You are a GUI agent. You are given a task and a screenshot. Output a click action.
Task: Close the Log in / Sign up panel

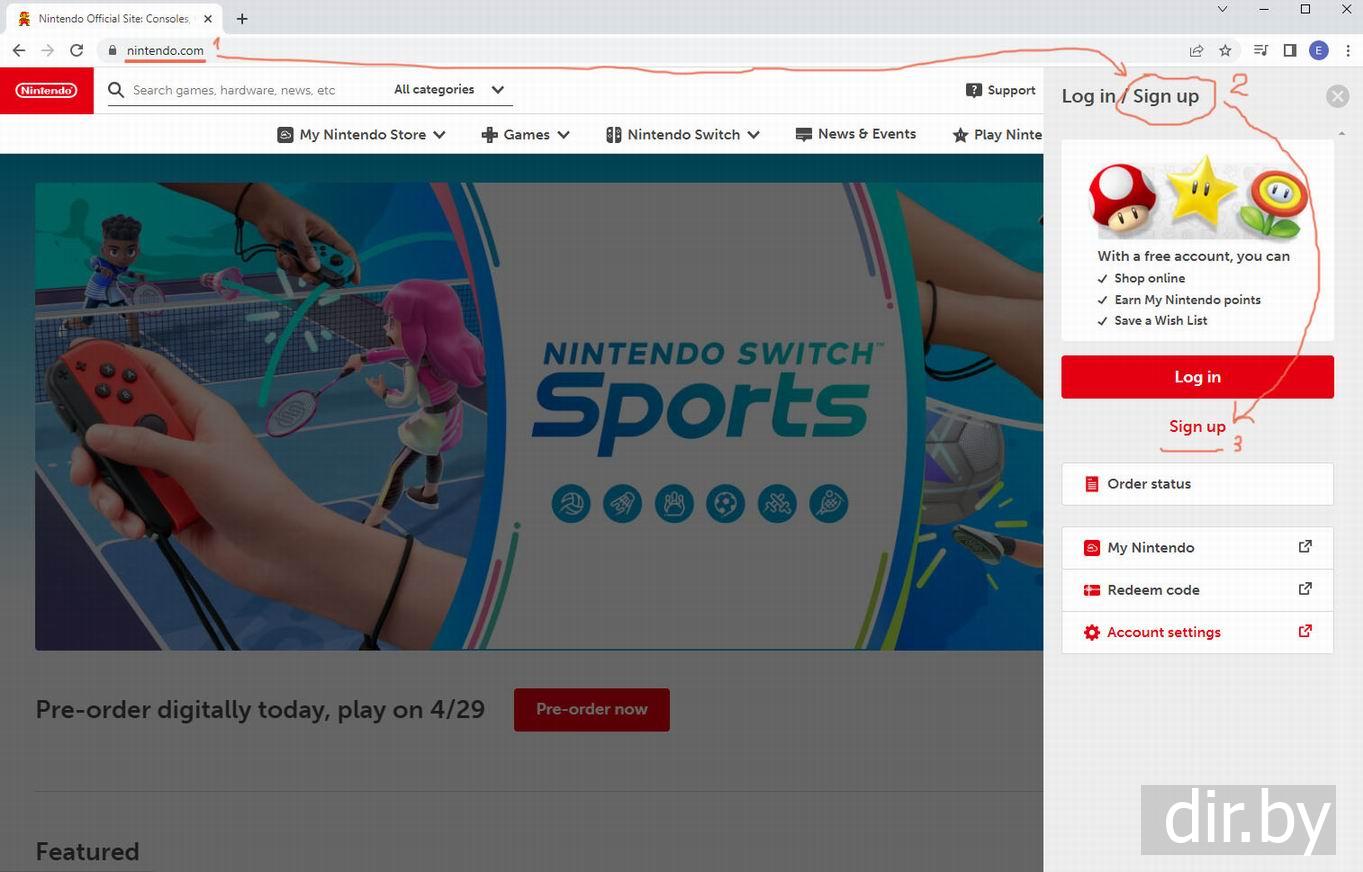[x=1337, y=96]
